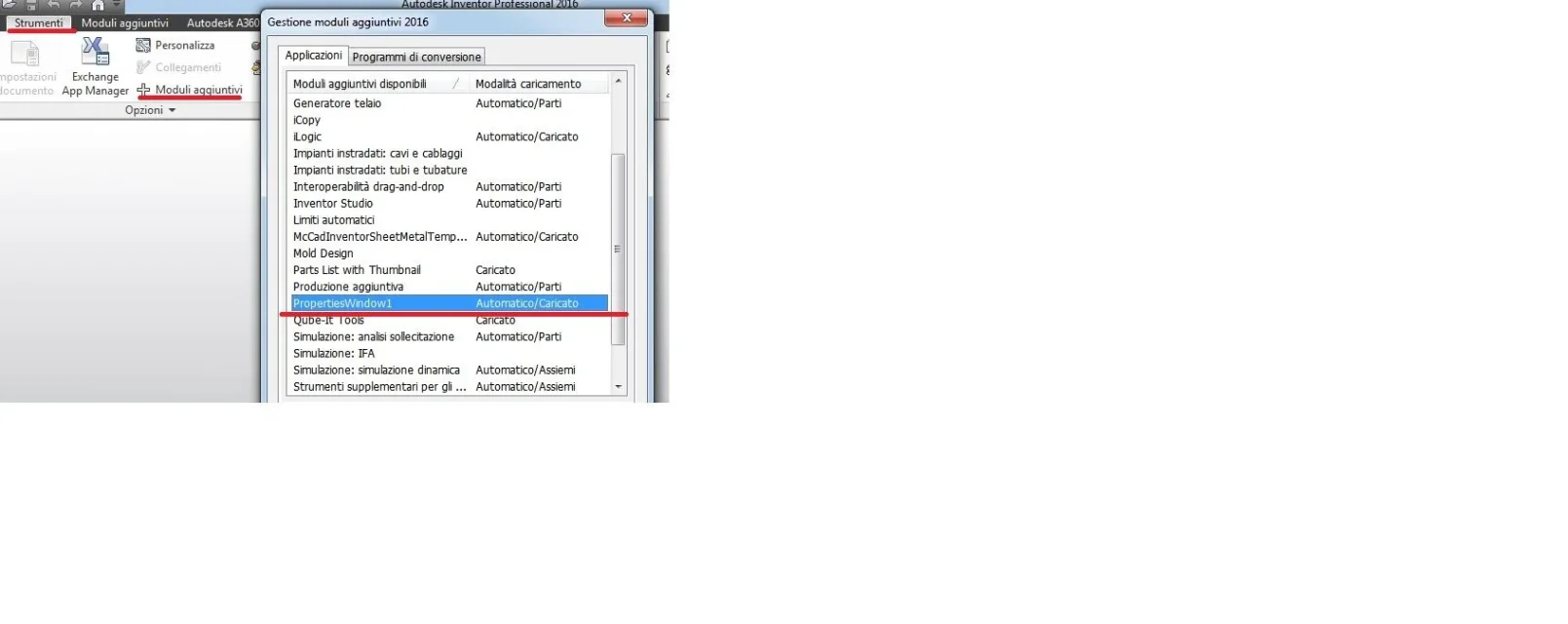The image size is (1568, 624).
Task: Select Strumenti supplementari per gli ... row
Action: pyautogui.click(x=449, y=386)
